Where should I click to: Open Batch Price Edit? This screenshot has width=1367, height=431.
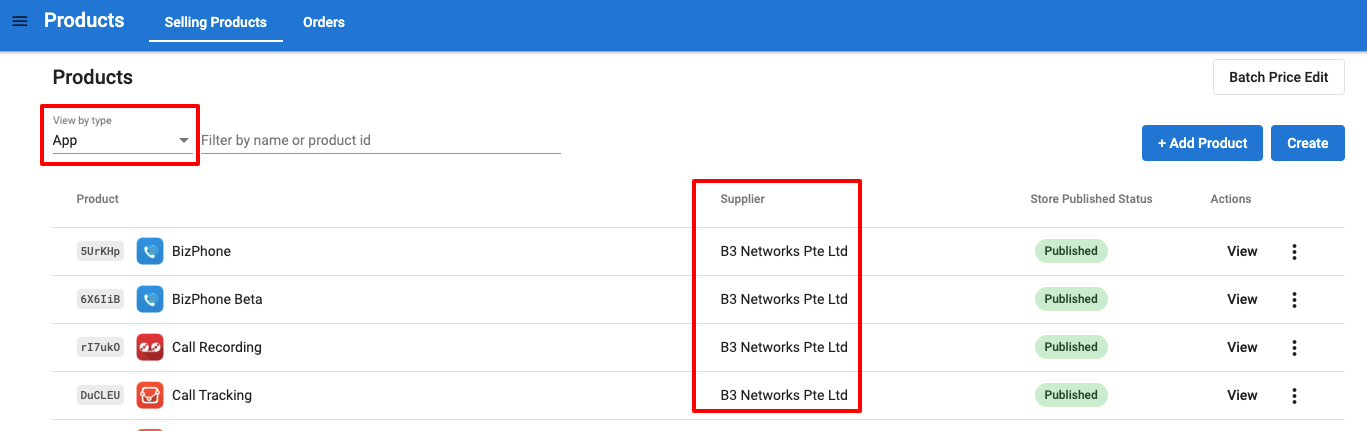click(x=1279, y=77)
